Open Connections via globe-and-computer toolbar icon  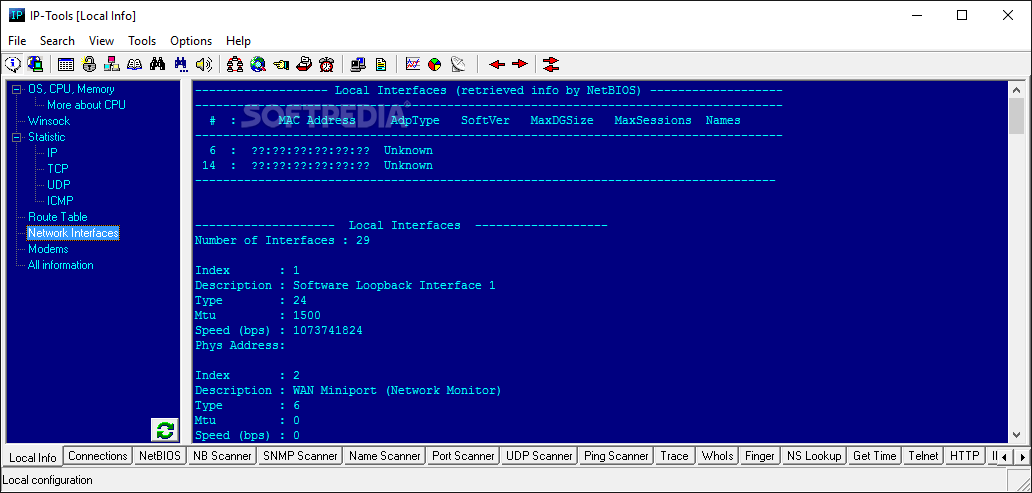35,64
